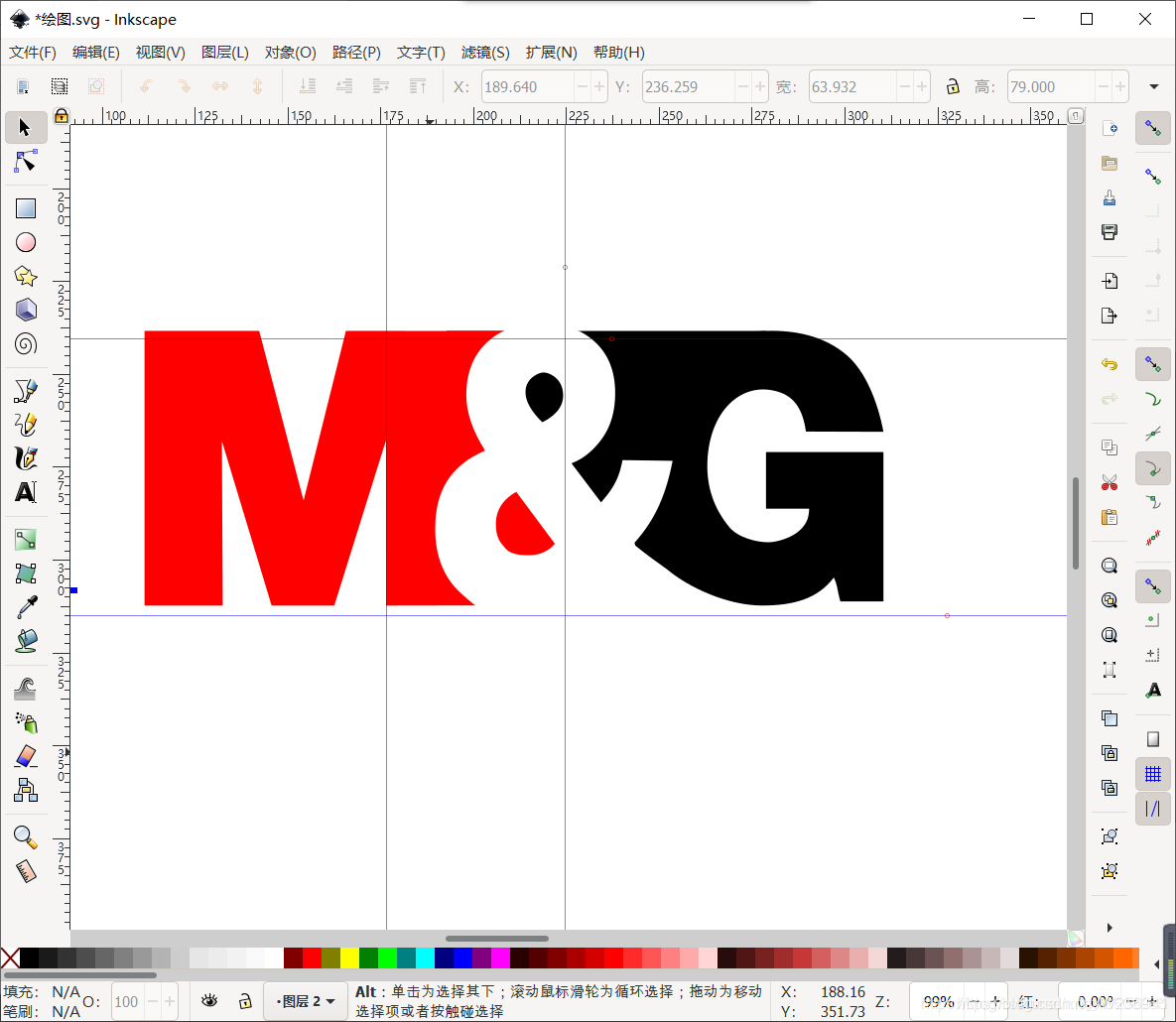Select the Mesh gradient tool
The image size is (1176, 1022).
click(26, 574)
